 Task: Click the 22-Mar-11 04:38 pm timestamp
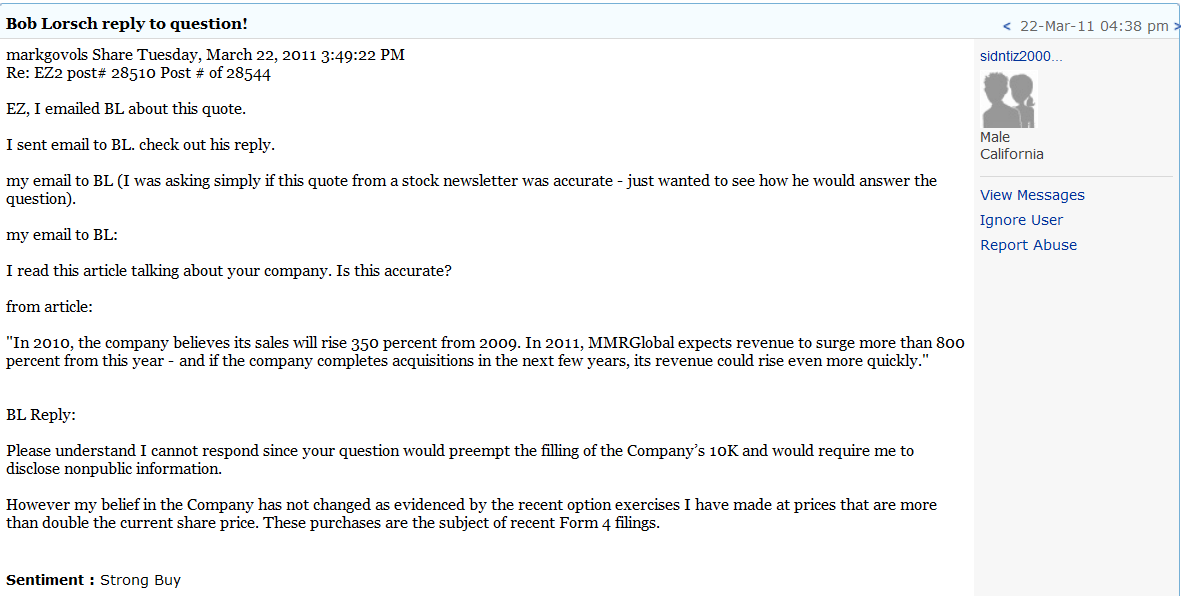[x=1093, y=26]
